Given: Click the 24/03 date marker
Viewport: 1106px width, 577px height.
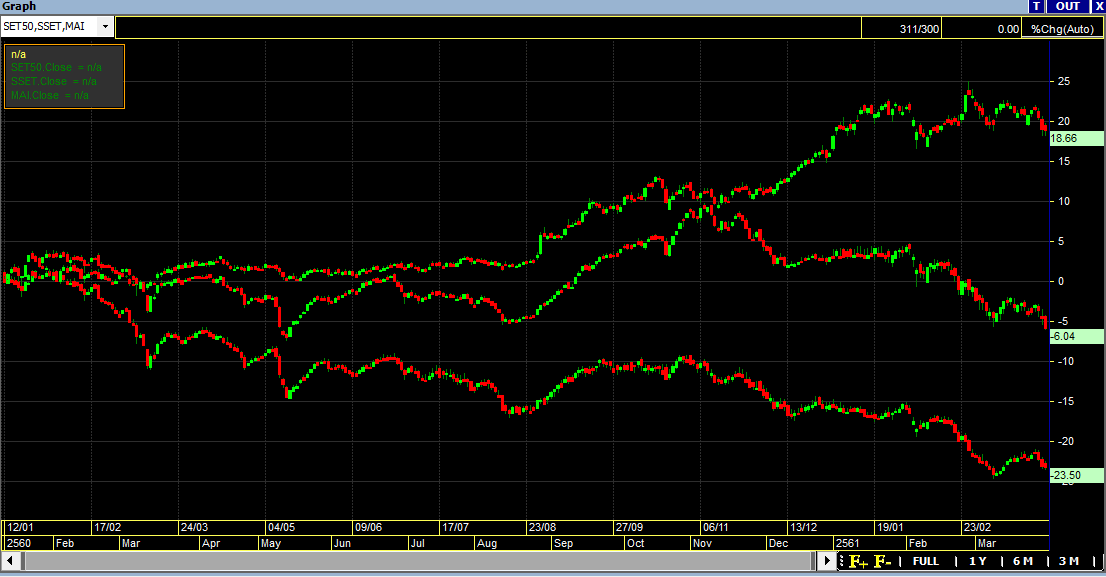Looking at the screenshot, I should coord(195,528).
